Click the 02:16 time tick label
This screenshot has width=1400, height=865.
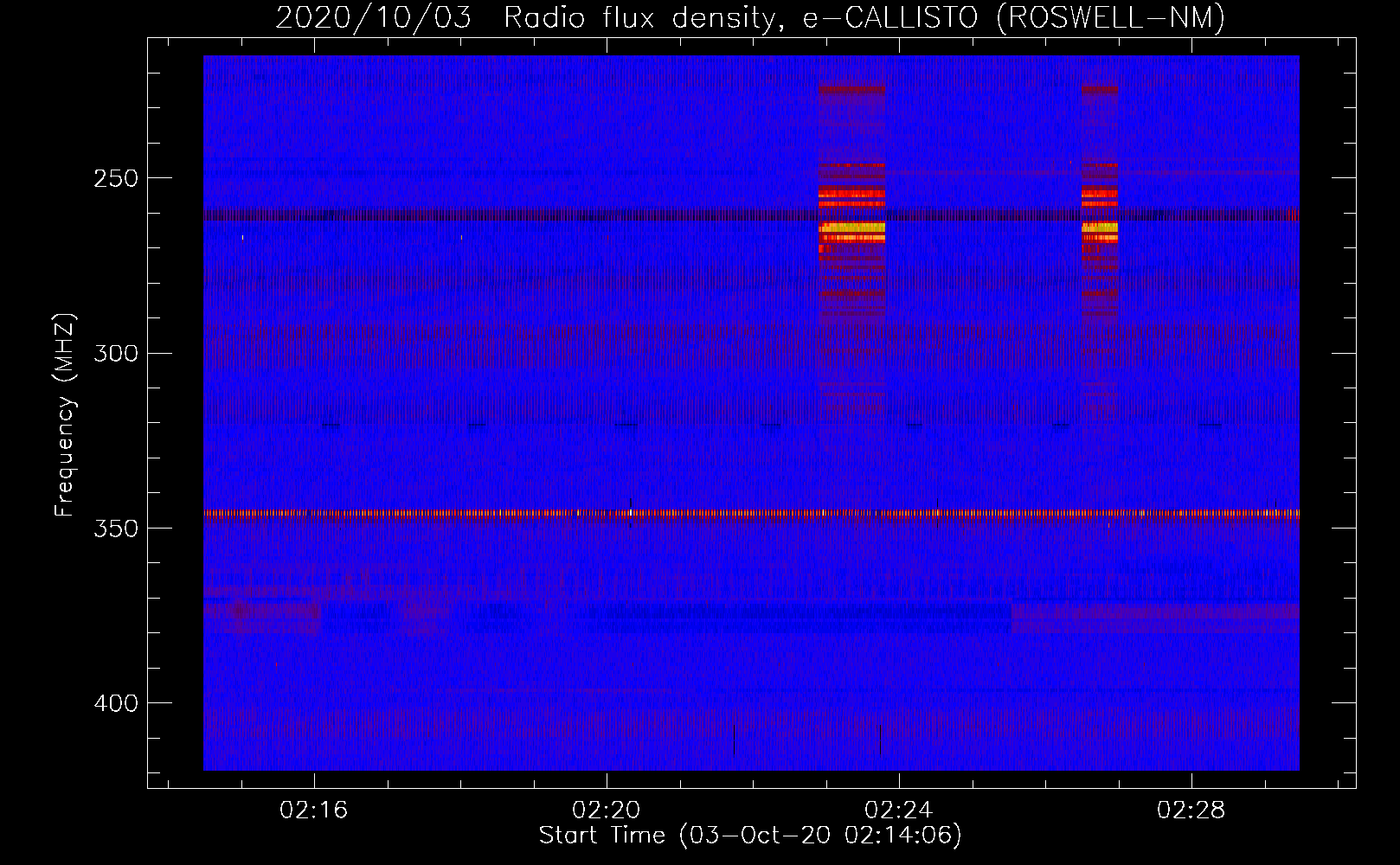coord(314,810)
